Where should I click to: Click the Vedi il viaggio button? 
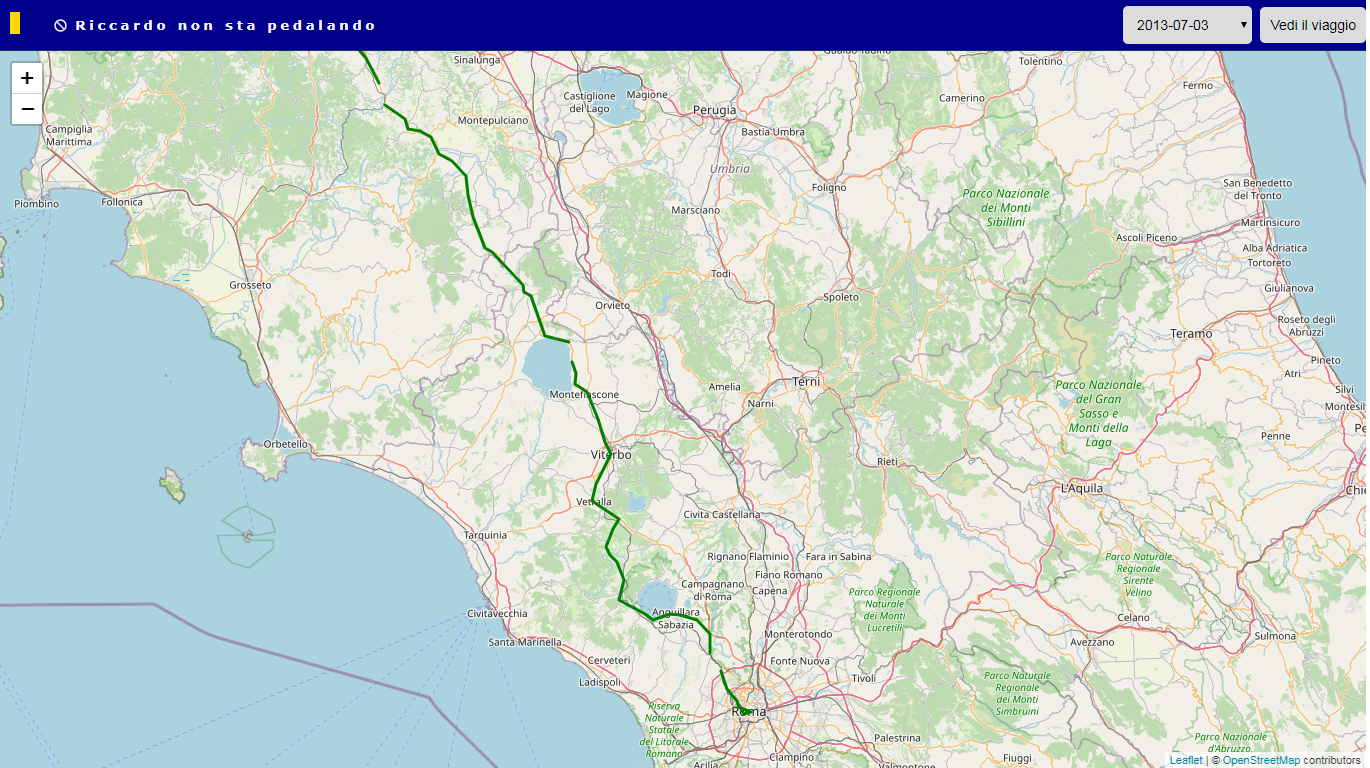1313,25
